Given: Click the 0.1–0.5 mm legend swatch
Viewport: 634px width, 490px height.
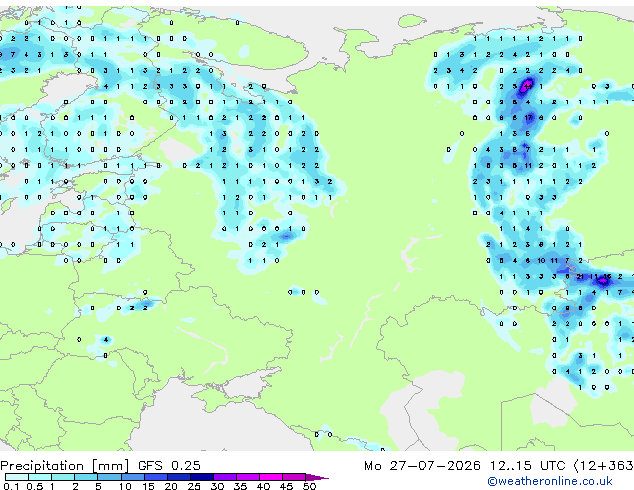Looking at the screenshot, I should point(17,477).
